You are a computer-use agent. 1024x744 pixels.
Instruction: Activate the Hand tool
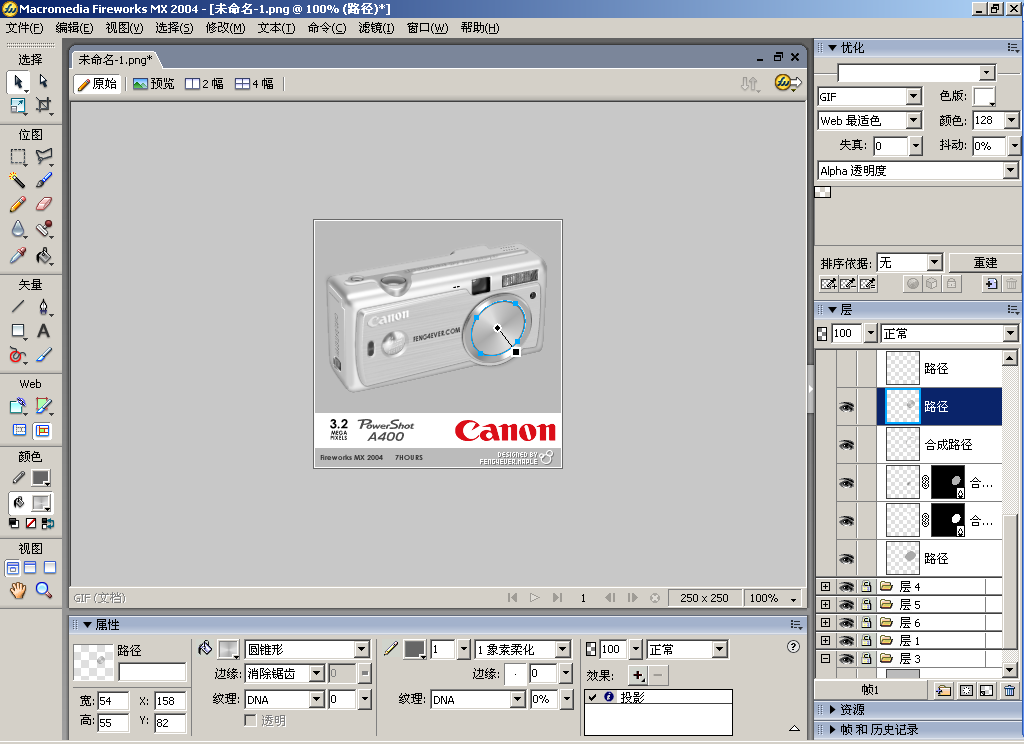click(x=18, y=590)
